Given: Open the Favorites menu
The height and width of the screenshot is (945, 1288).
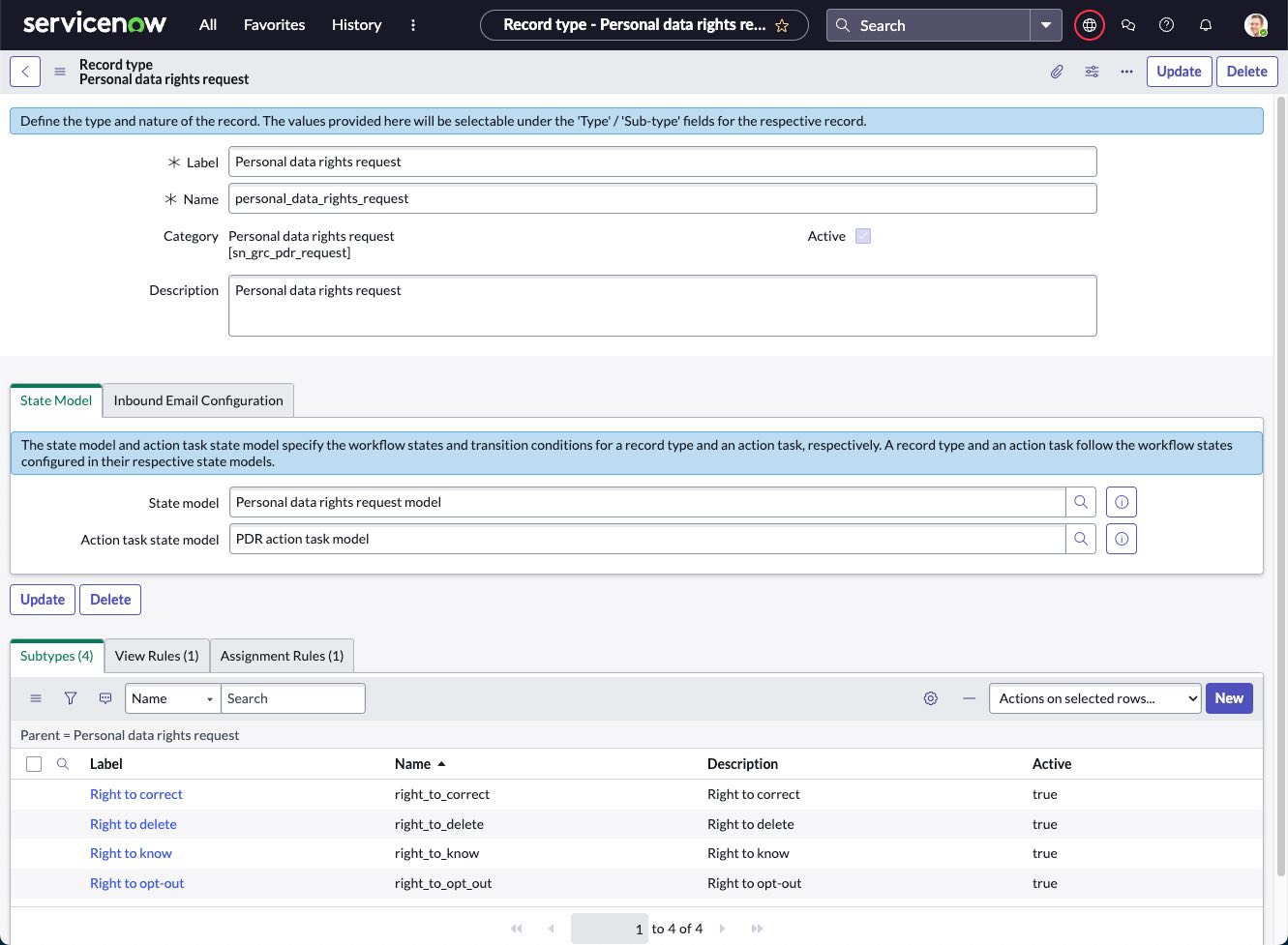Looking at the screenshot, I should coord(274,25).
